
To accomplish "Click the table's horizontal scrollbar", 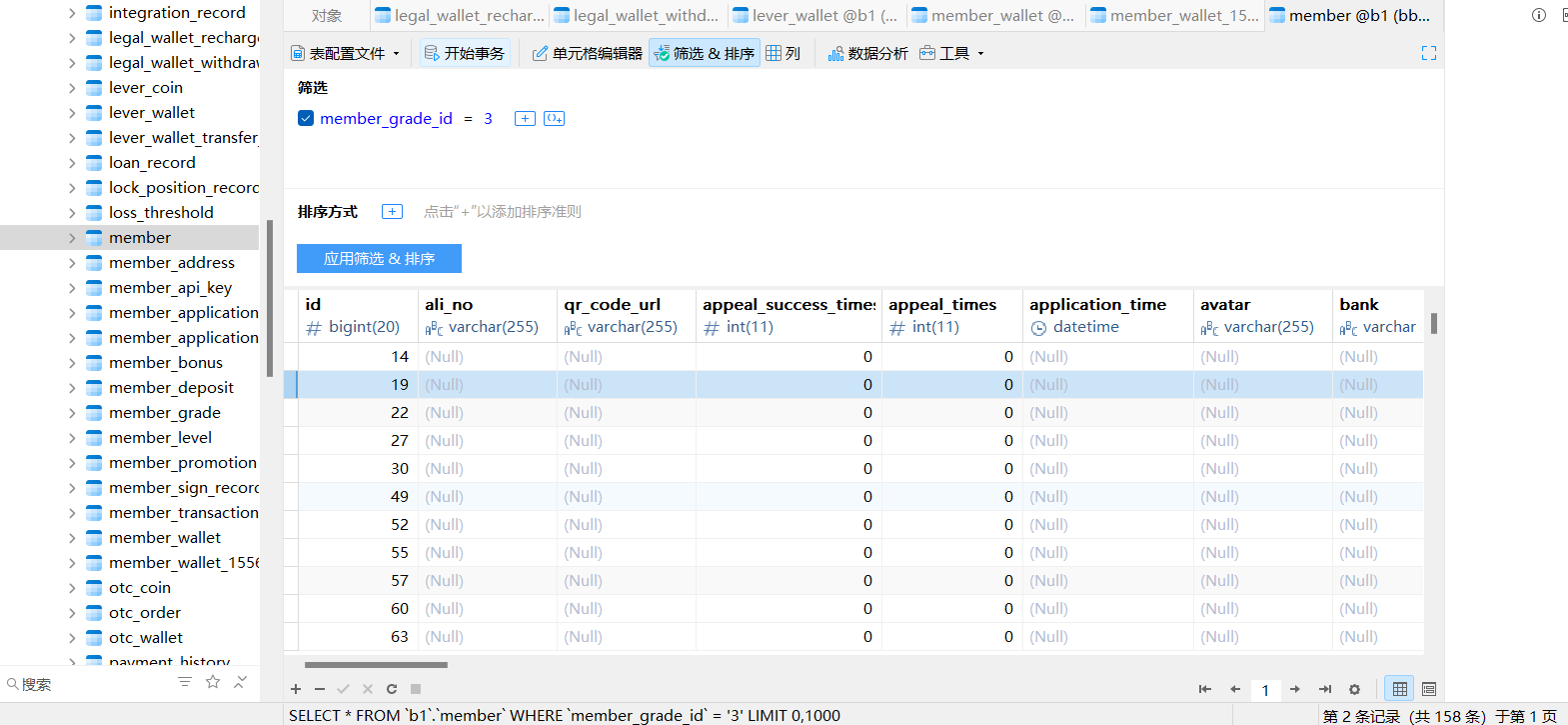I will [376, 665].
